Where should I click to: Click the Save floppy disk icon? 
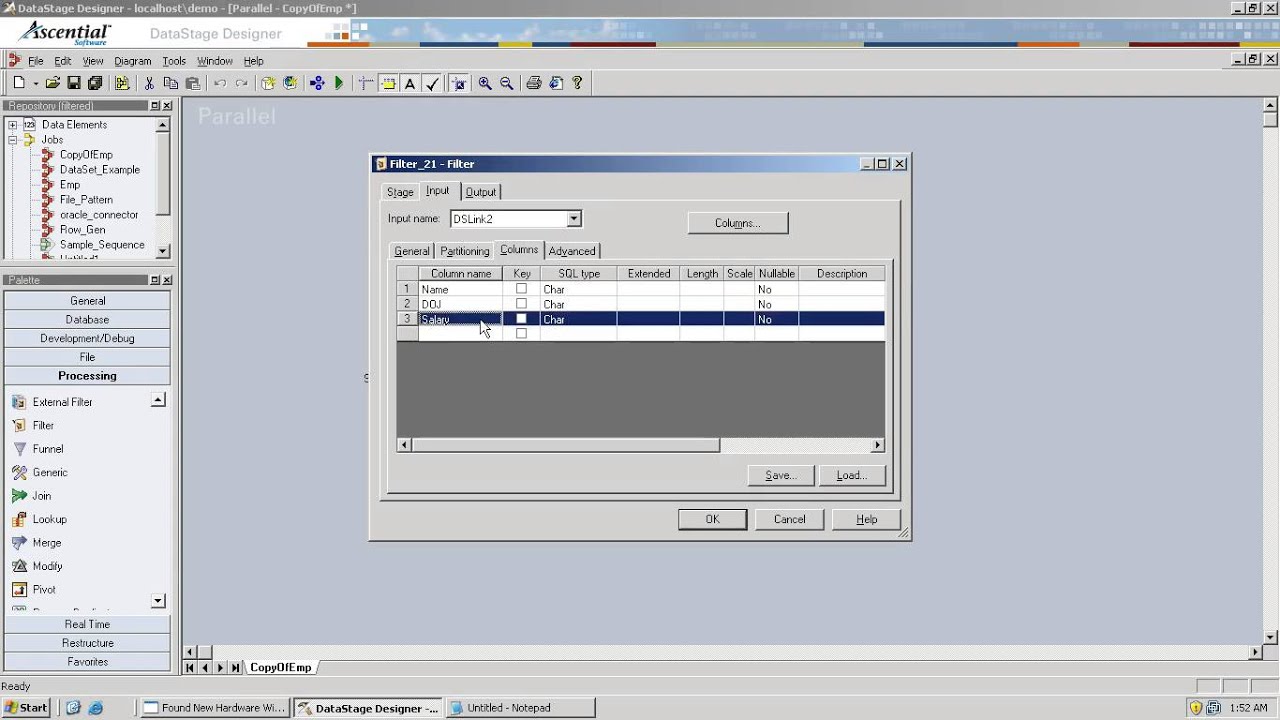point(74,84)
